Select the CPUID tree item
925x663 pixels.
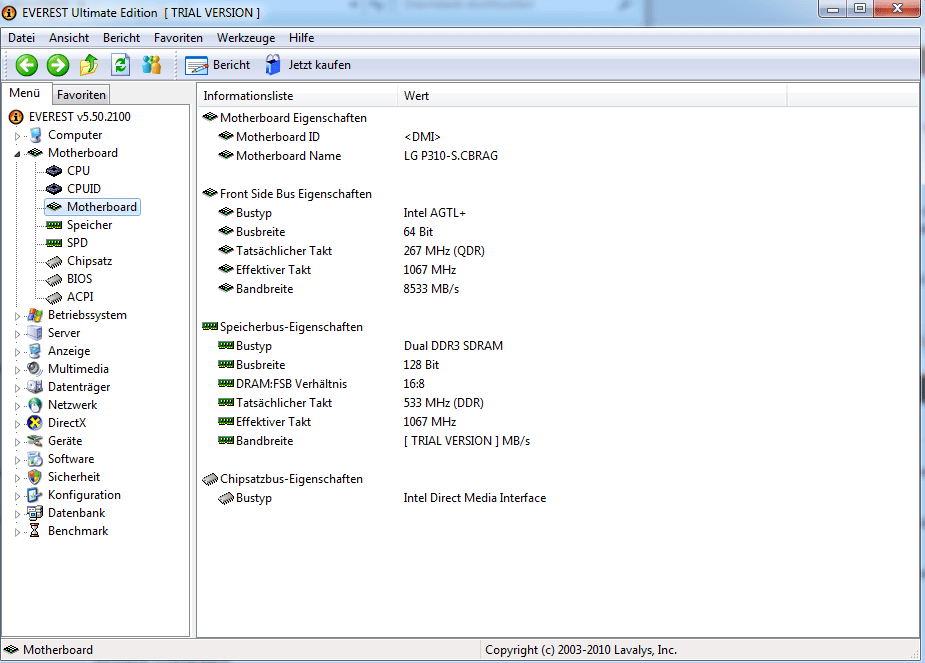[84, 189]
